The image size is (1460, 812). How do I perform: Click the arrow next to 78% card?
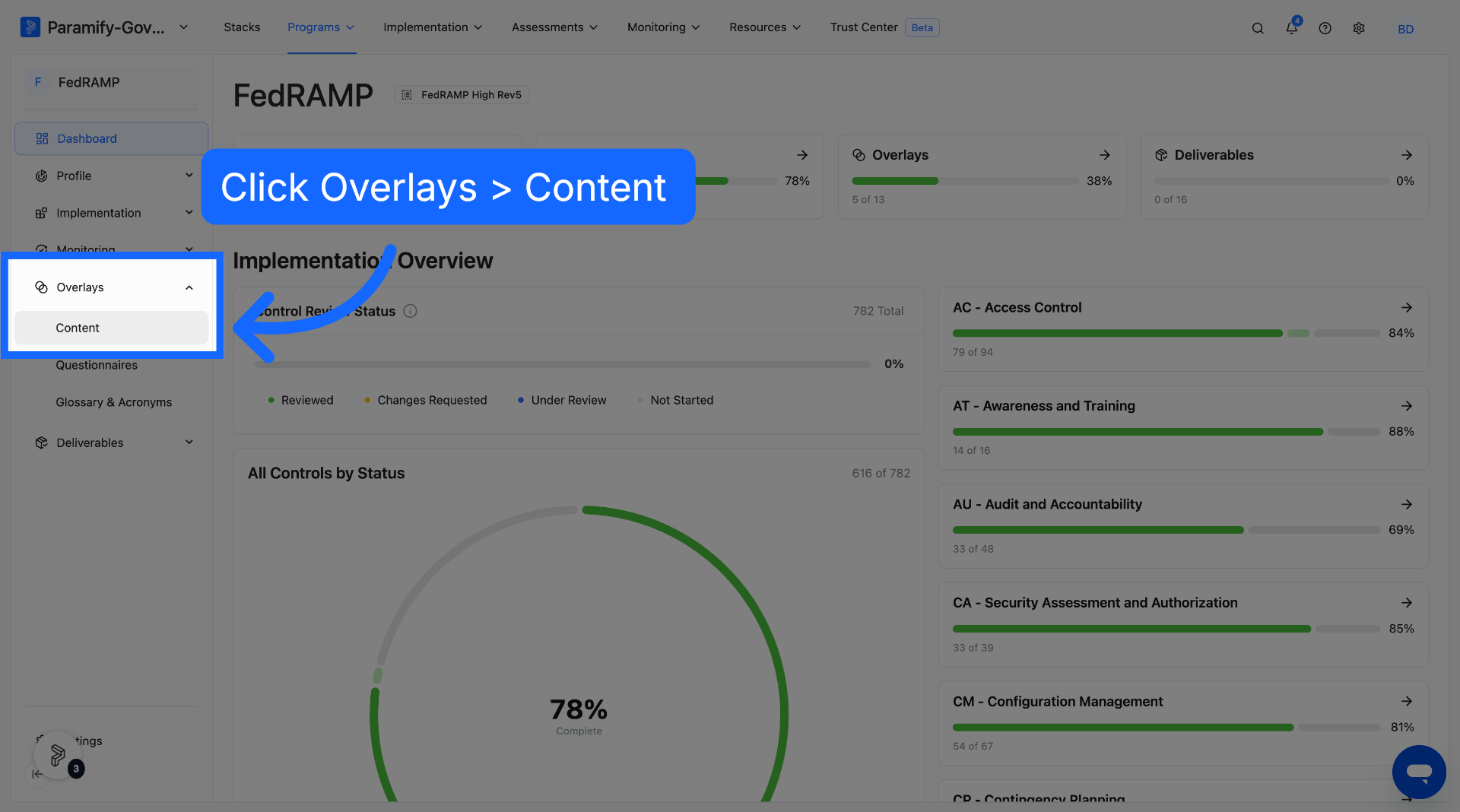[802, 155]
